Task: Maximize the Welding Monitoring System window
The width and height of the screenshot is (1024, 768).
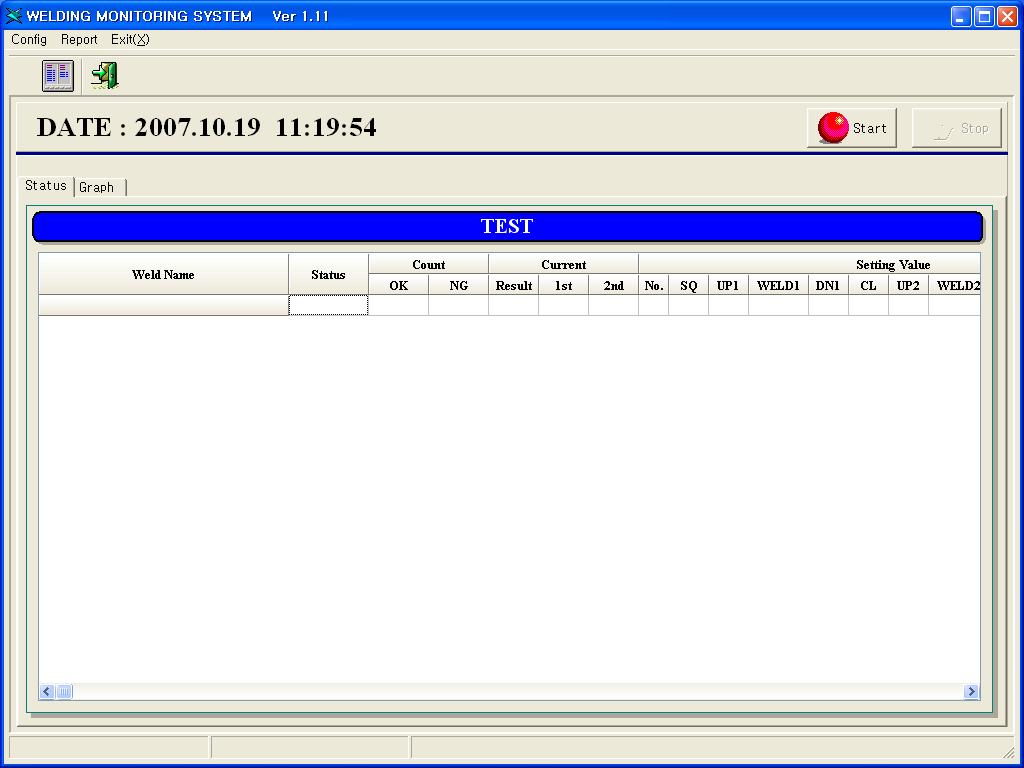Action: click(984, 16)
